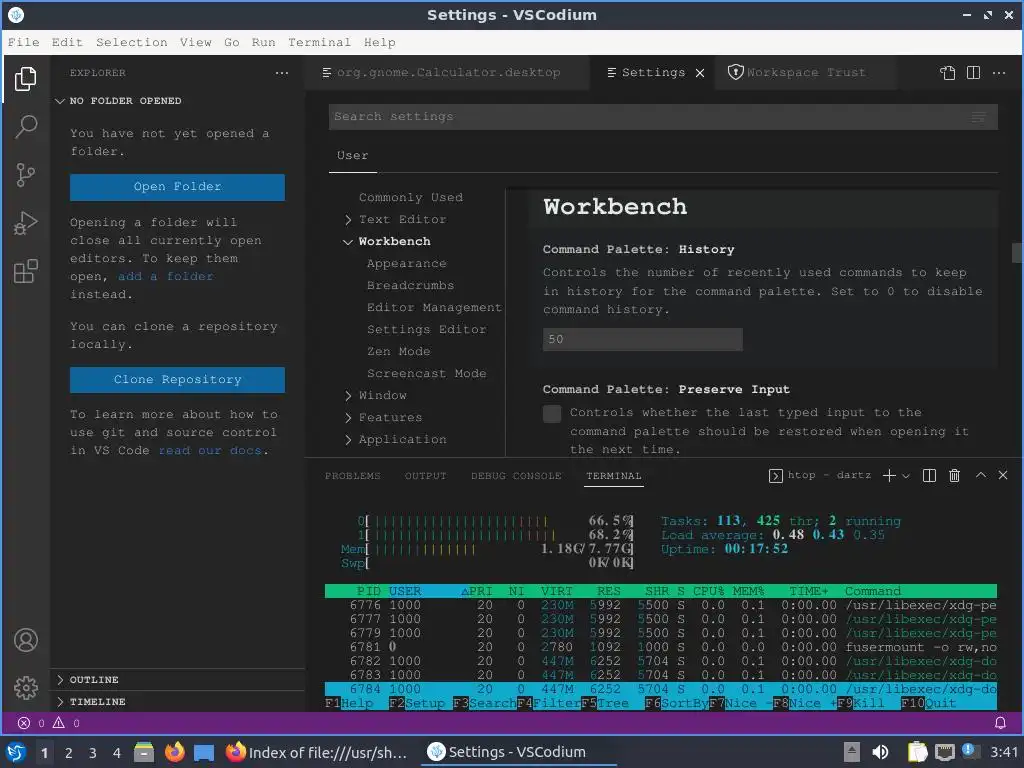Switch to Index of file Firefox window
The width and height of the screenshot is (1024, 768).
pyautogui.click(x=317, y=752)
